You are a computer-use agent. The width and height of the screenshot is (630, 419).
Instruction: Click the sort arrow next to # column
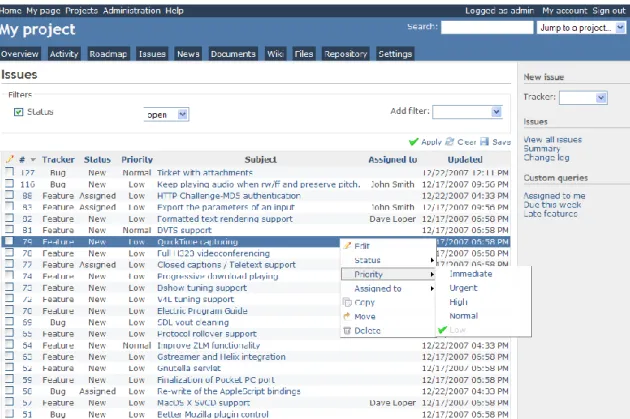(x=33, y=160)
